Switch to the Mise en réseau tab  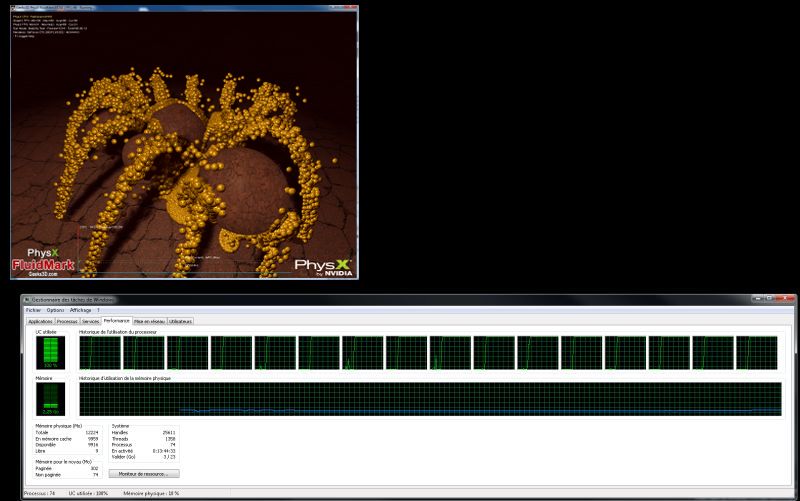coord(149,321)
